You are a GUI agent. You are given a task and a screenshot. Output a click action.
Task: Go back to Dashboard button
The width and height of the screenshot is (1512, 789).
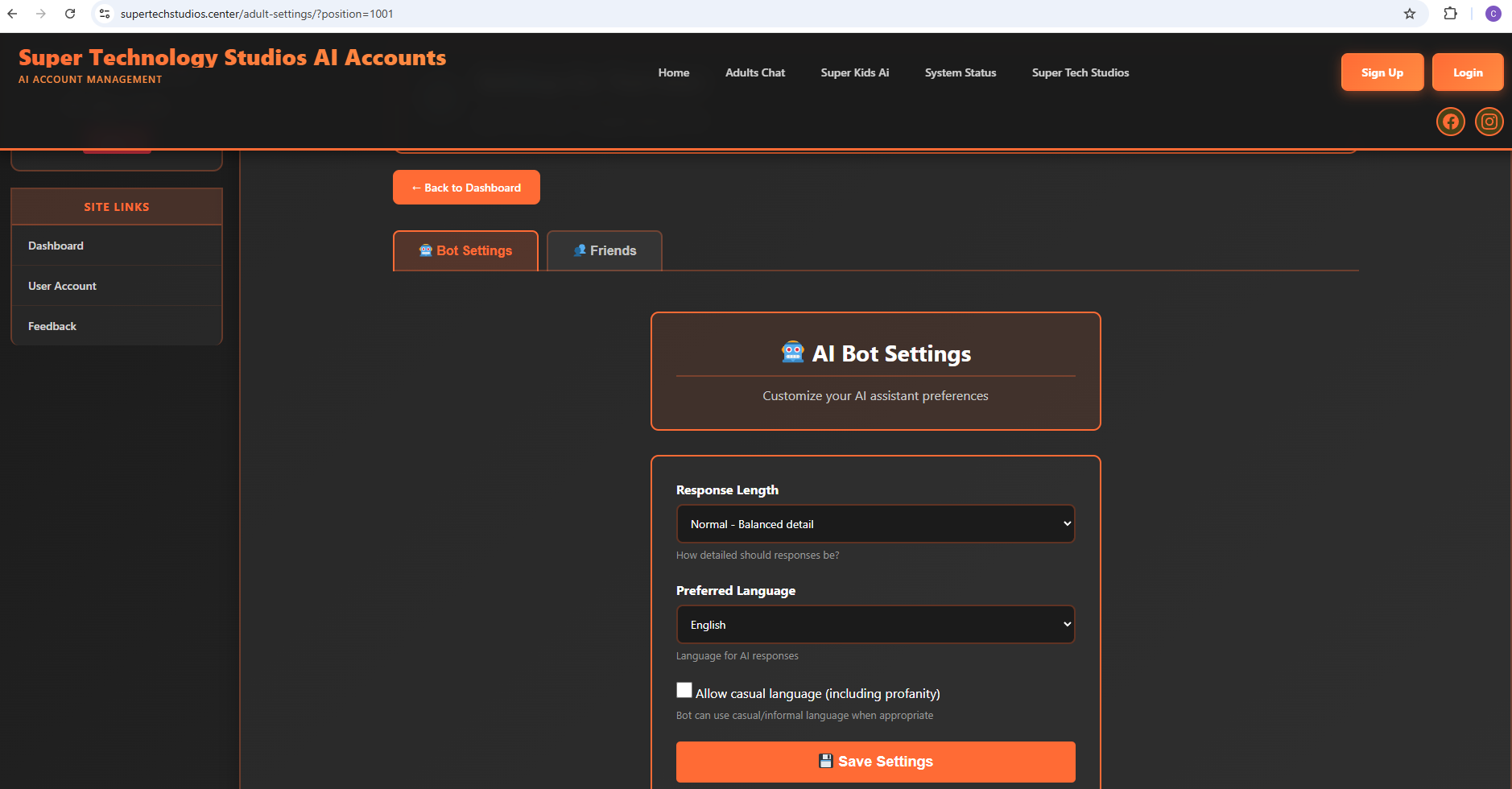tap(466, 188)
